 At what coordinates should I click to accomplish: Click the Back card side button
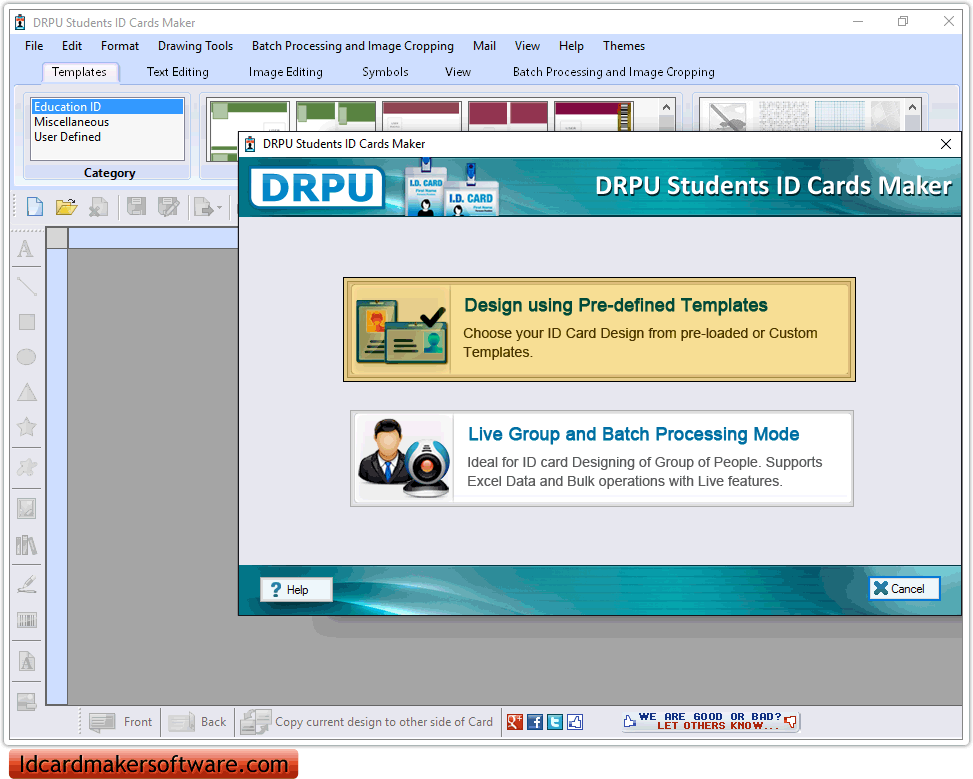198,722
